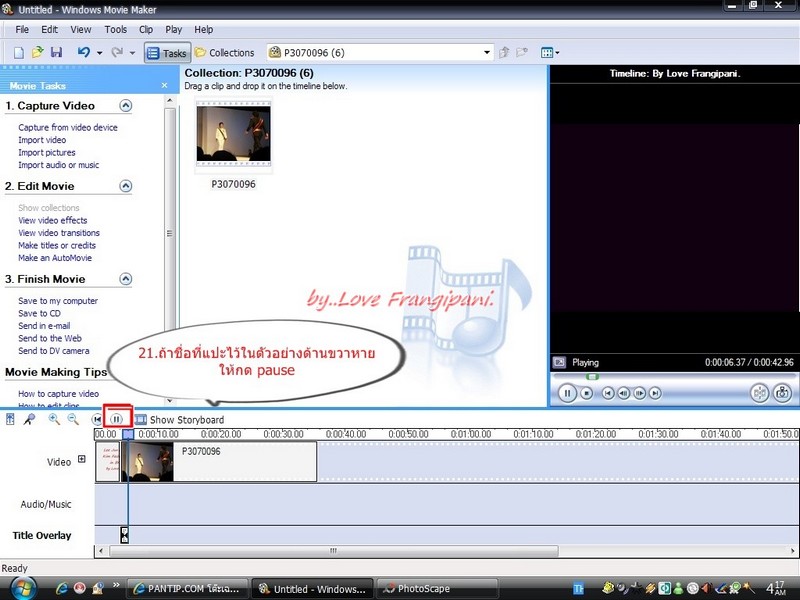Click Import audio or music link
Screen dimensions: 800x600
(x=59, y=165)
